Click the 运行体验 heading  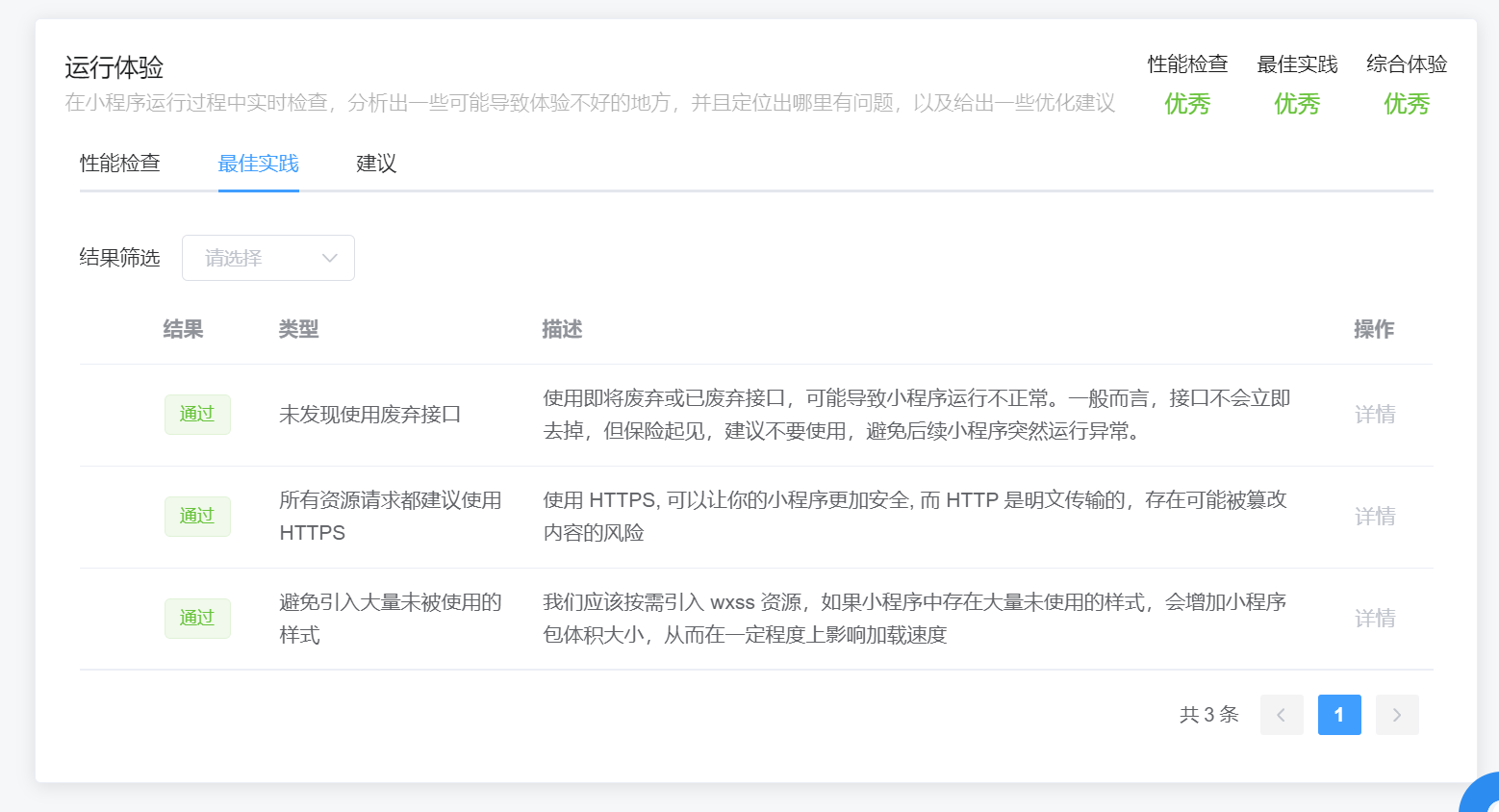[x=114, y=67]
